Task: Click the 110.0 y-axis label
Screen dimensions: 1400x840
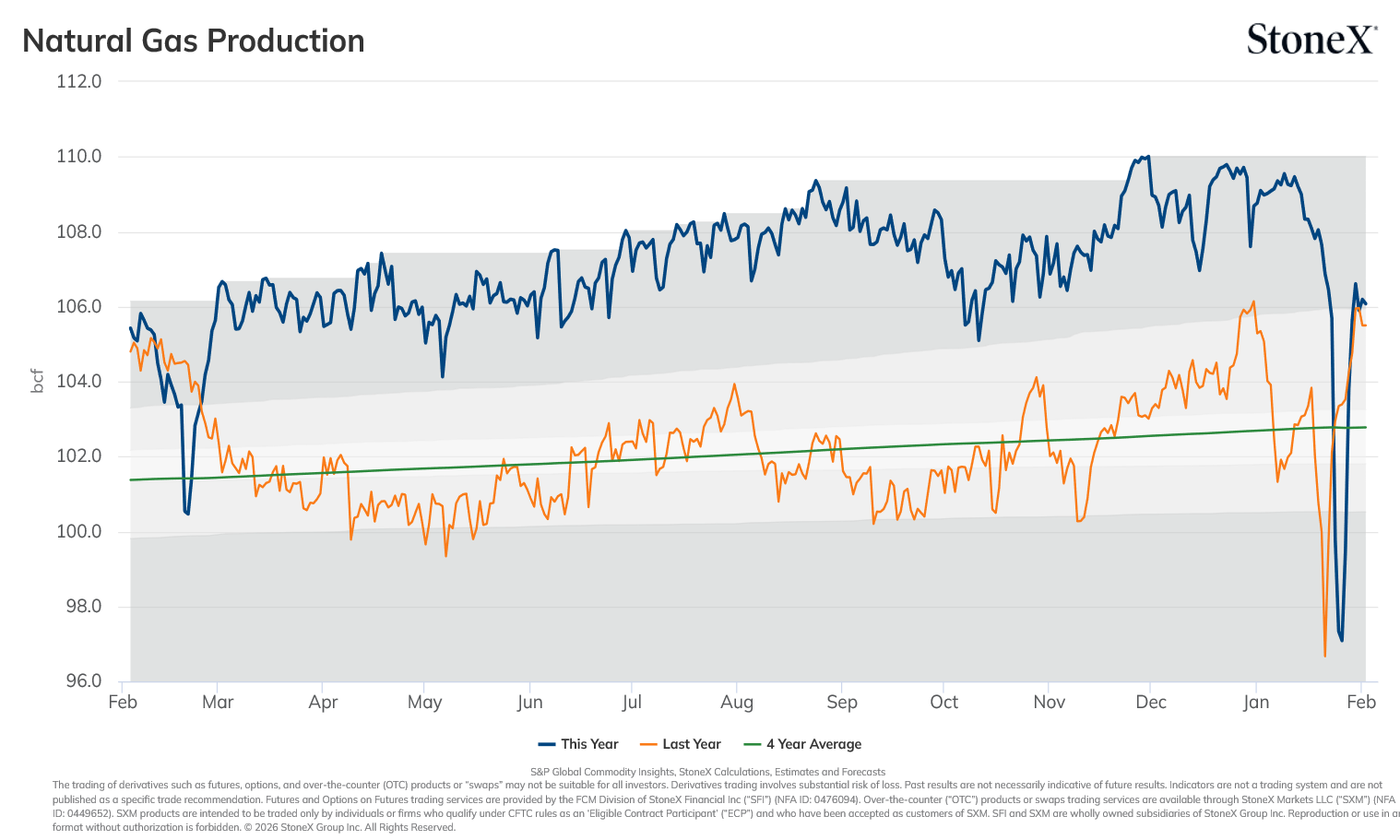Action: pos(79,156)
